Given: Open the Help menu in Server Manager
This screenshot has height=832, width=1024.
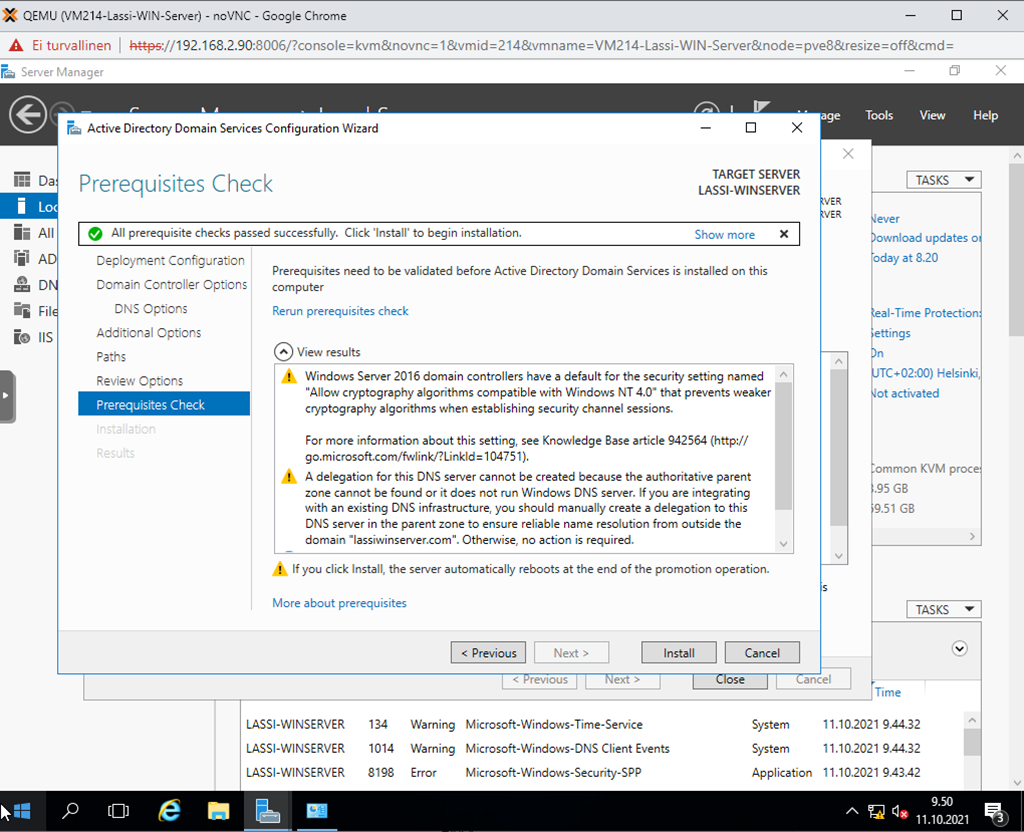Looking at the screenshot, I should click(x=985, y=115).
